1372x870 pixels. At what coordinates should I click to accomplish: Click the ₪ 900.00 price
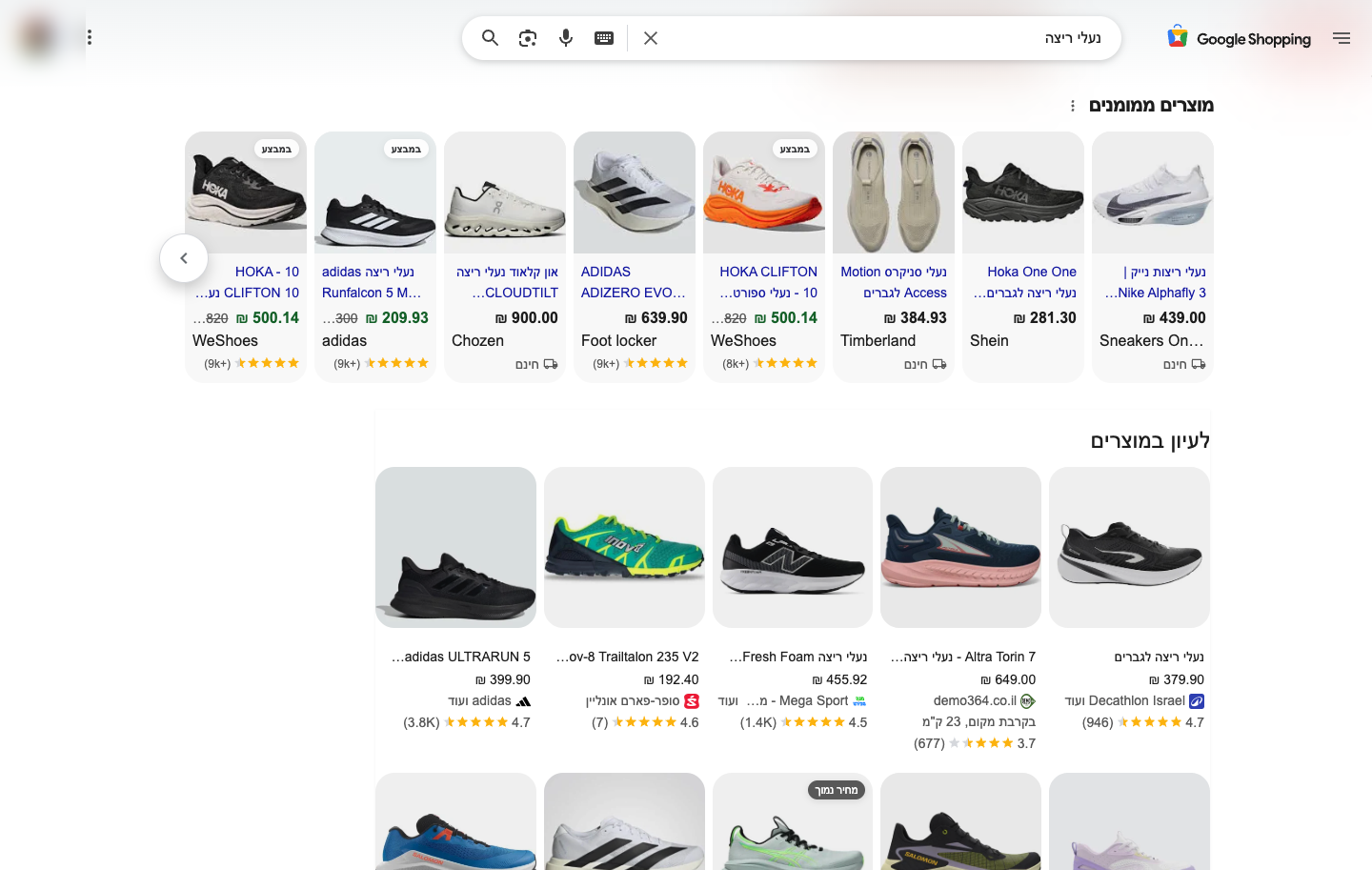tap(527, 318)
